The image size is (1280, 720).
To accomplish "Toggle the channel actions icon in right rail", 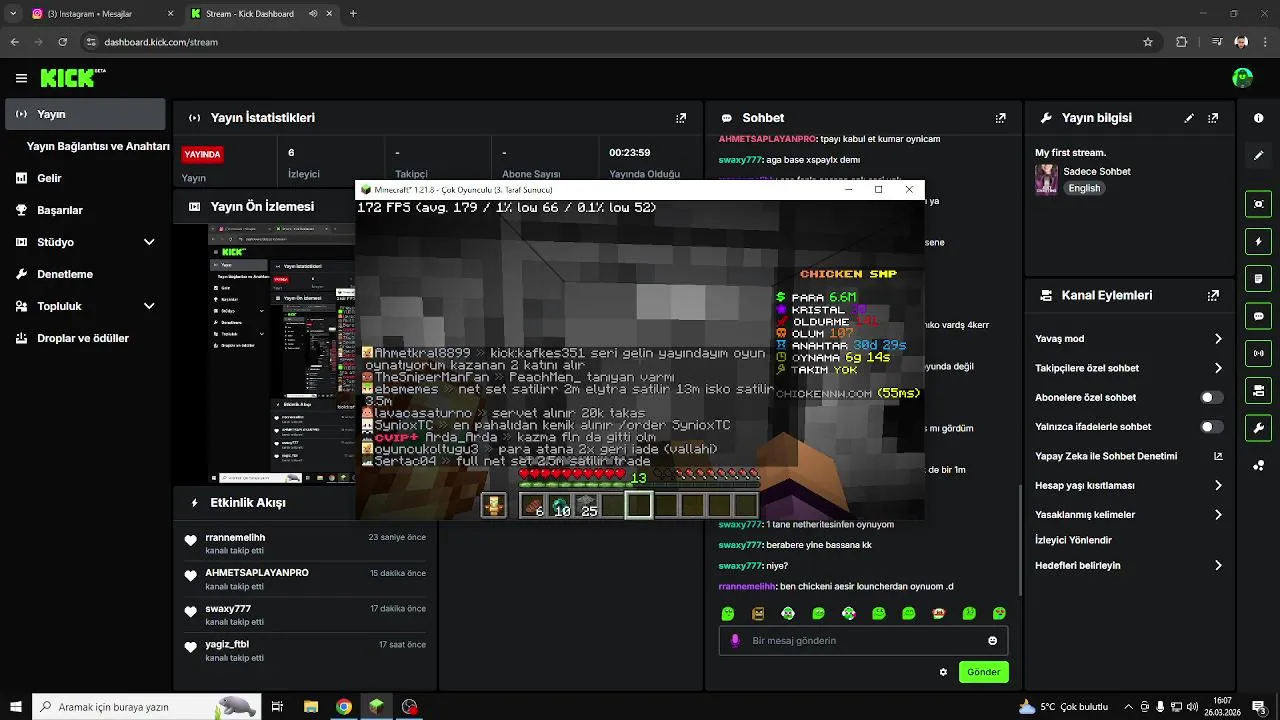I will point(1258,390).
